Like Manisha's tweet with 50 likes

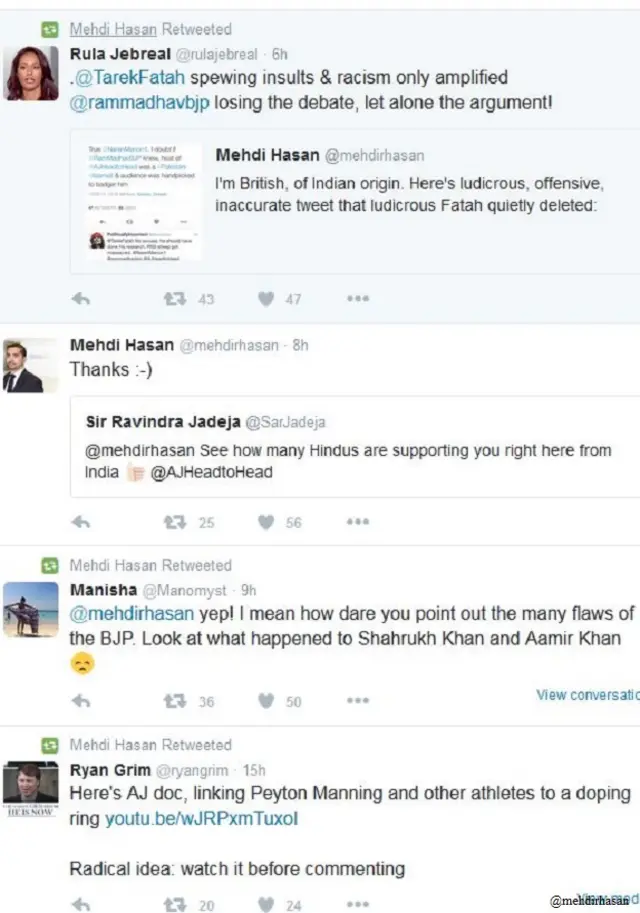266,701
